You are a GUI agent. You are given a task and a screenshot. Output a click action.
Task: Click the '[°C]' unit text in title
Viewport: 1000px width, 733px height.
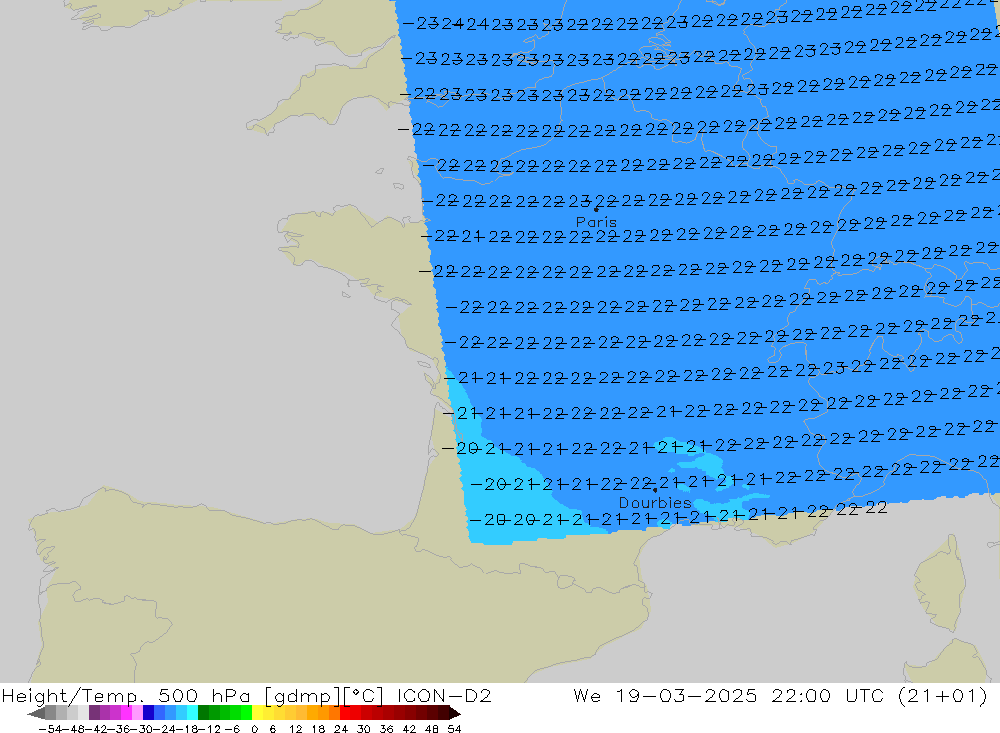click(364, 695)
